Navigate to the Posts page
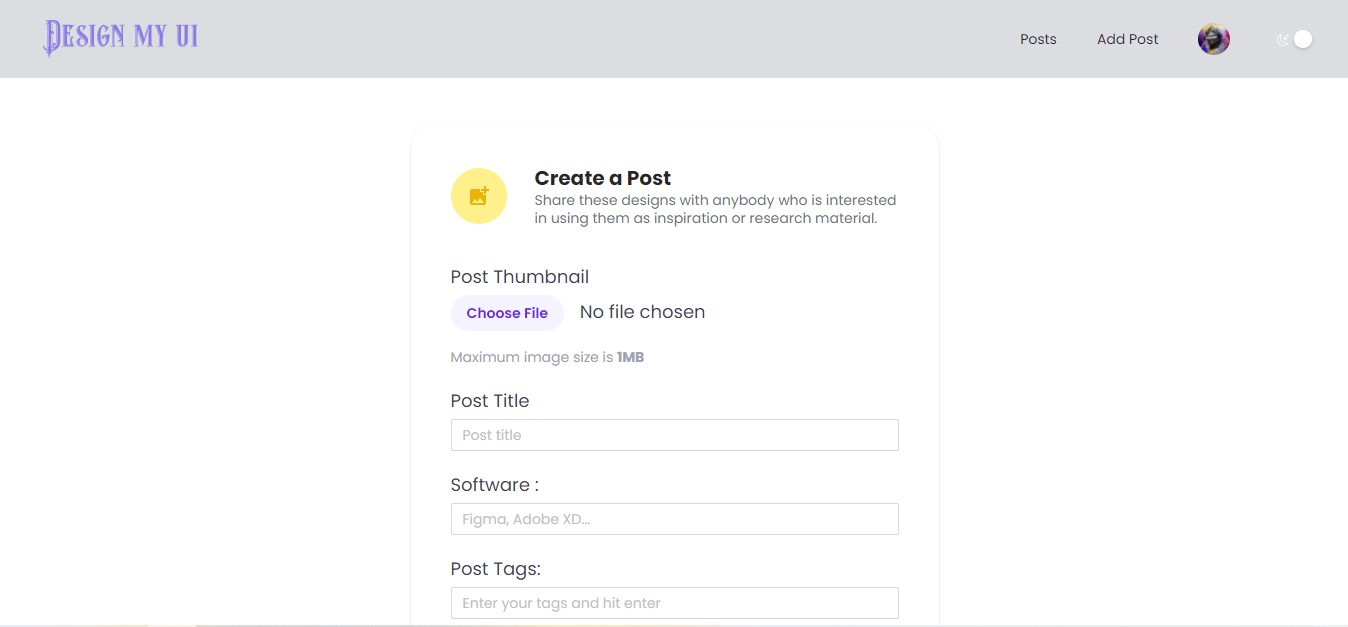The image size is (1348, 627). coord(1037,39)
